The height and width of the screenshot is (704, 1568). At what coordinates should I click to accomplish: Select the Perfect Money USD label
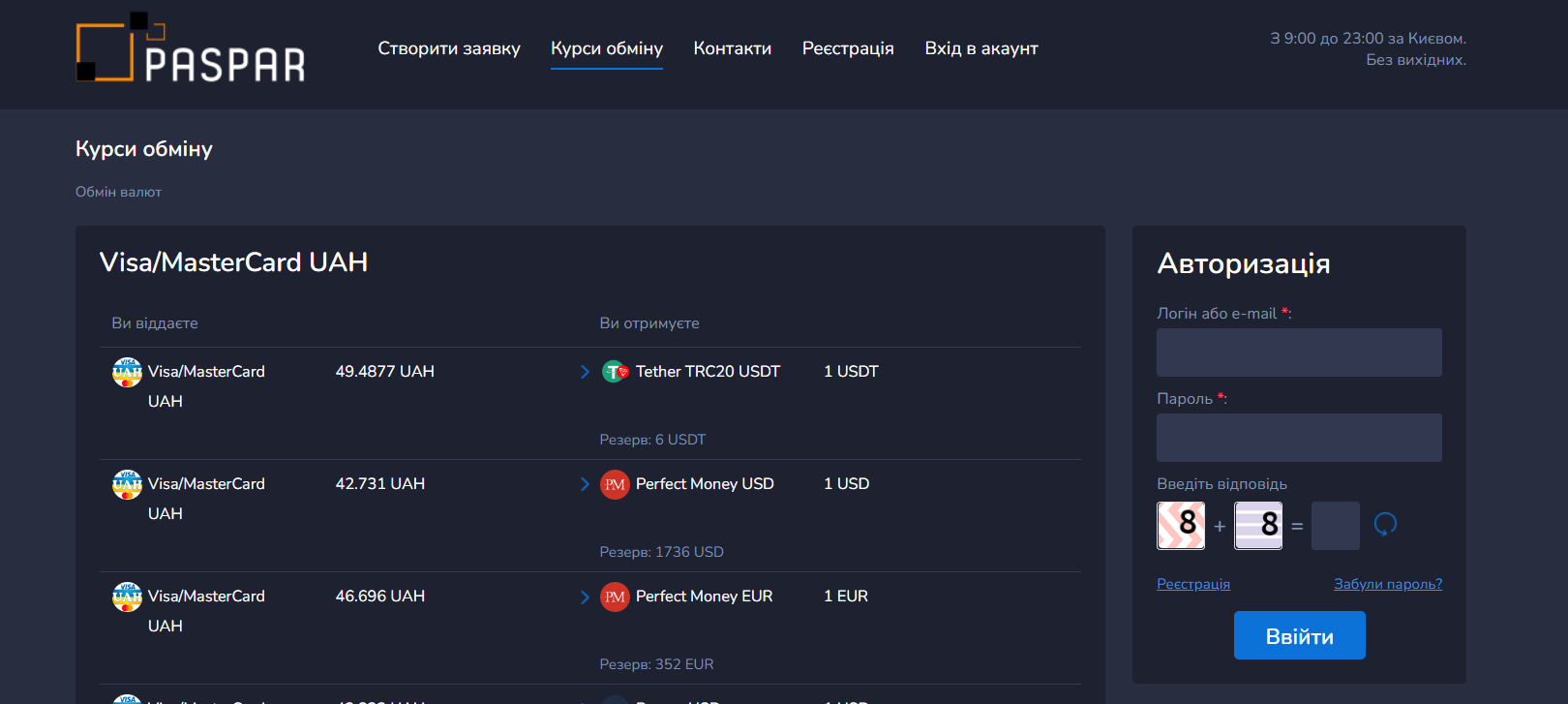coord(705,484)
